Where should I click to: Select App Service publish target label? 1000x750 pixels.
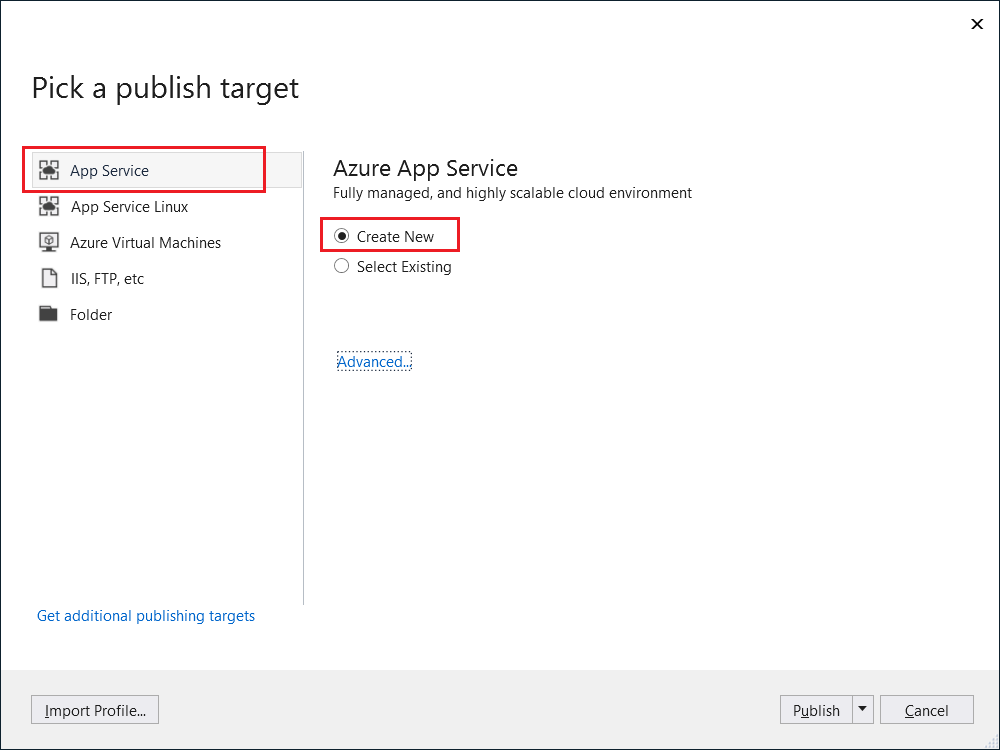coord(109,171)
